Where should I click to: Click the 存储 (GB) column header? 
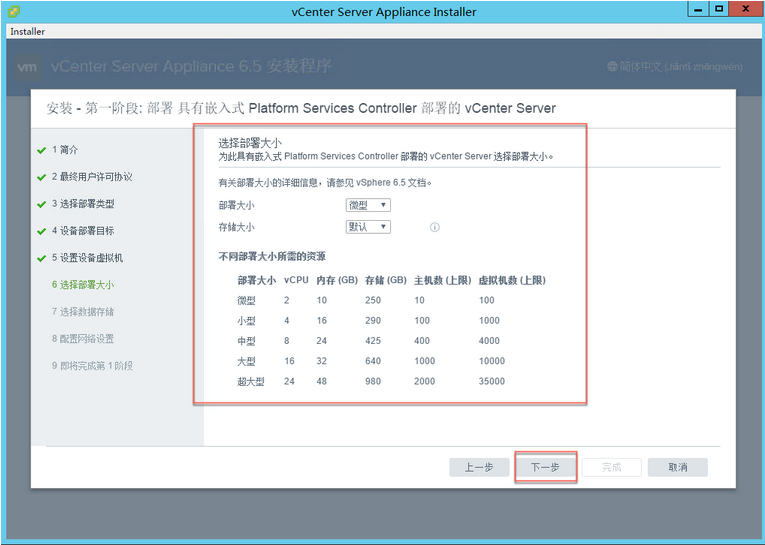386,280
